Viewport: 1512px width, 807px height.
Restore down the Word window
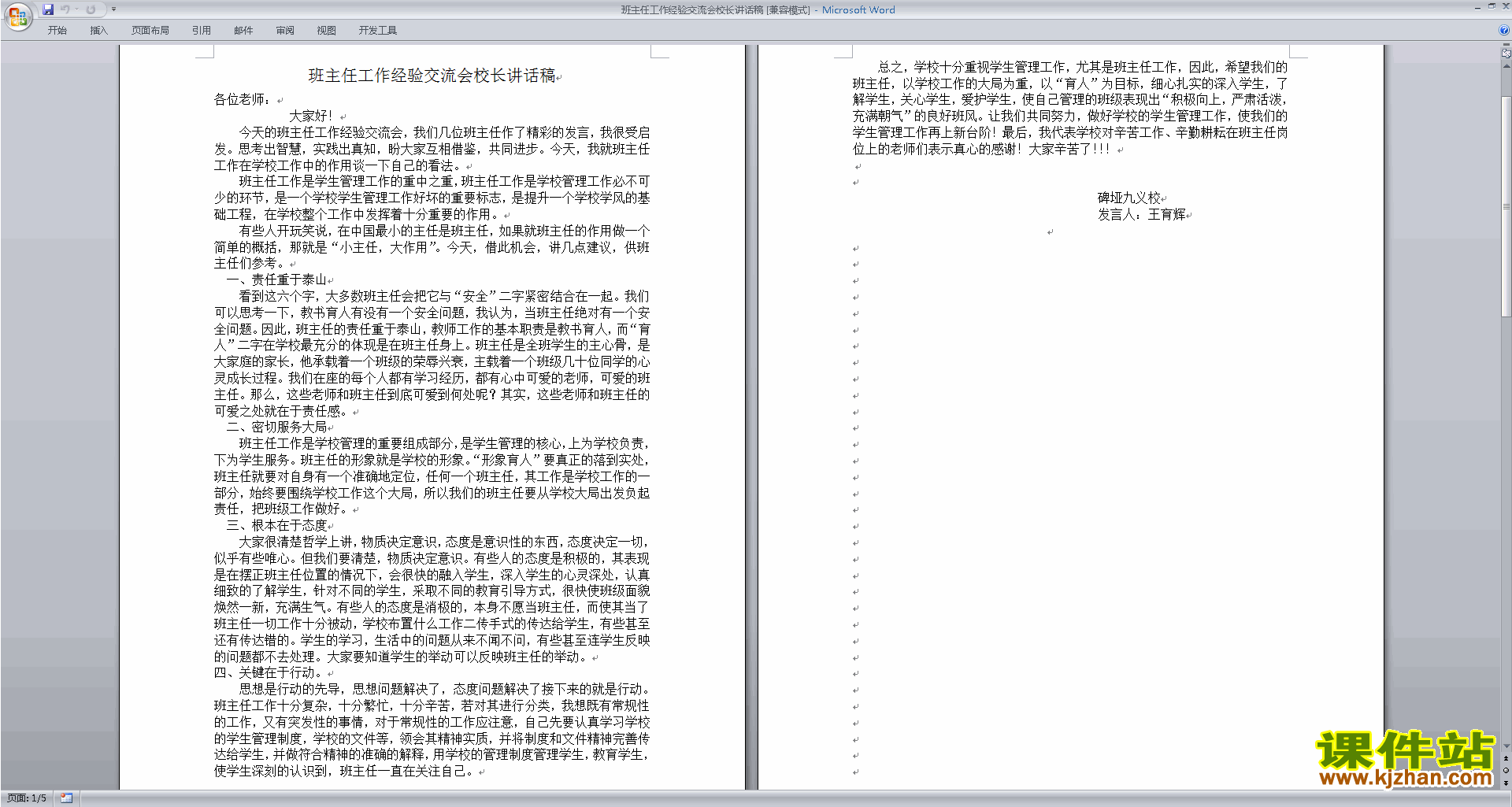point(1492,6)
